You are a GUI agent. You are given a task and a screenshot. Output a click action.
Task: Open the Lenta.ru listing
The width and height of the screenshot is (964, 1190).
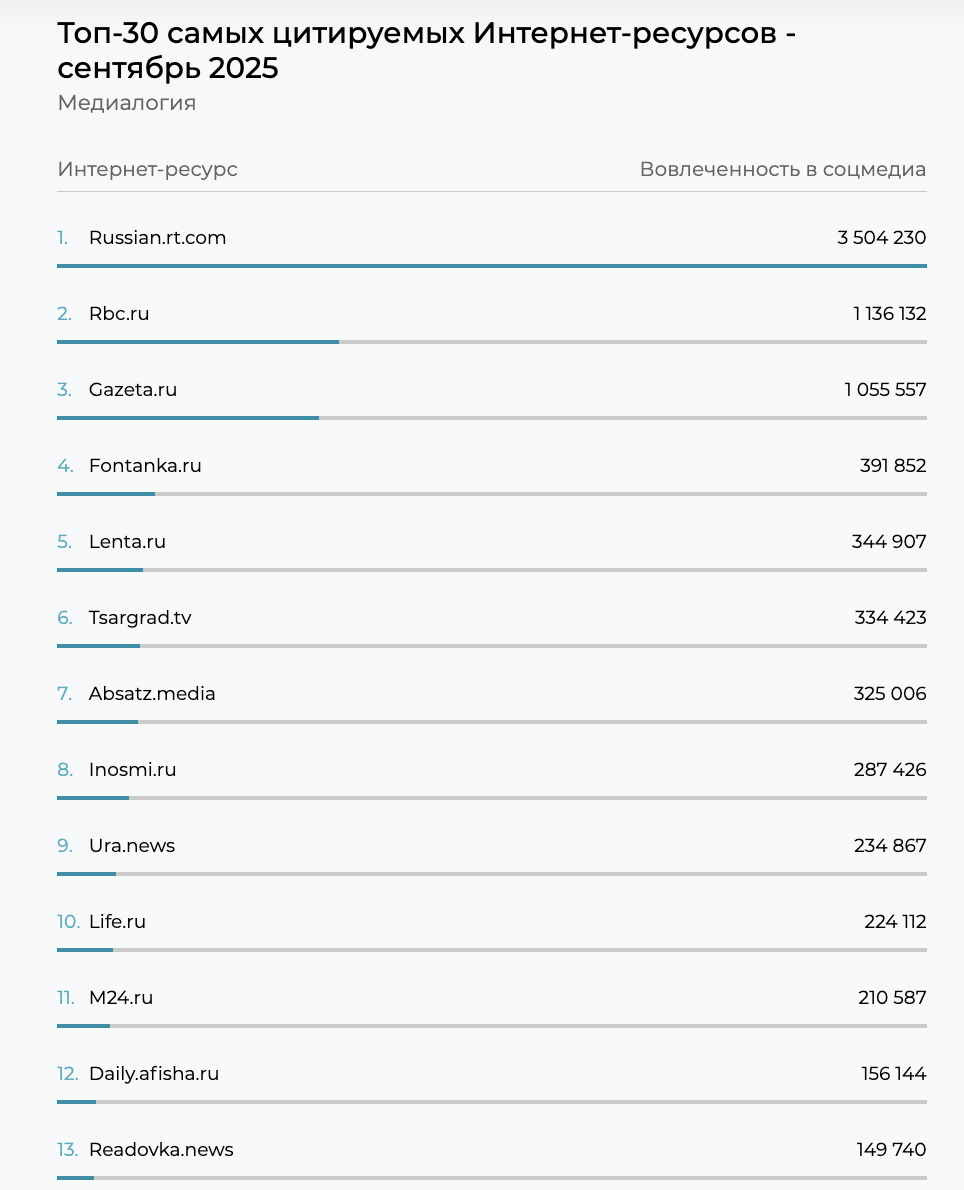click(127, 542)
